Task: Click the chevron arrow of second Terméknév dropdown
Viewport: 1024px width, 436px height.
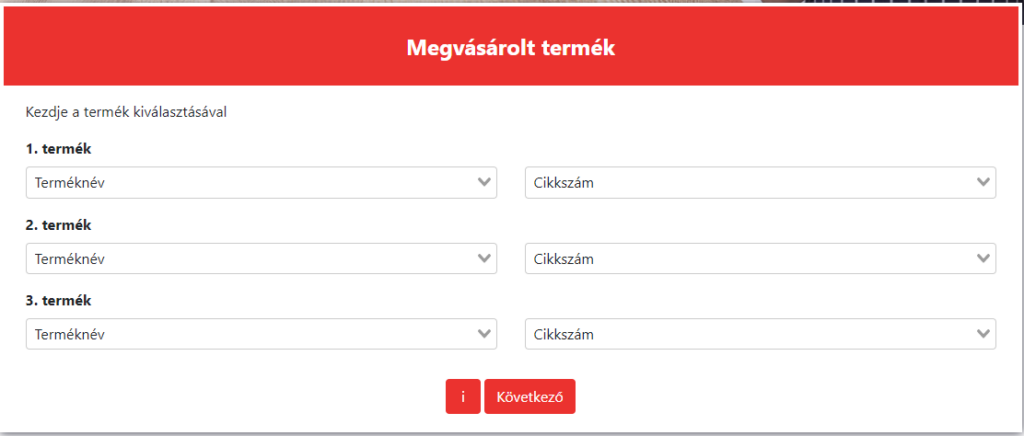Action: pos(485,259)
